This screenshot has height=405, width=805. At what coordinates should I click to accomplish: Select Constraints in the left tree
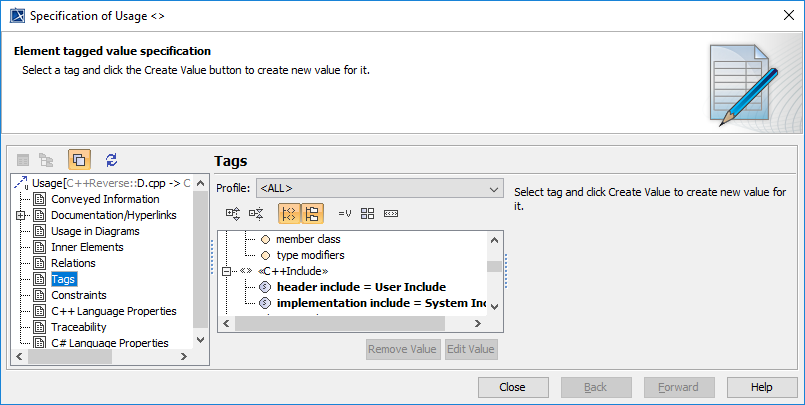79,295
